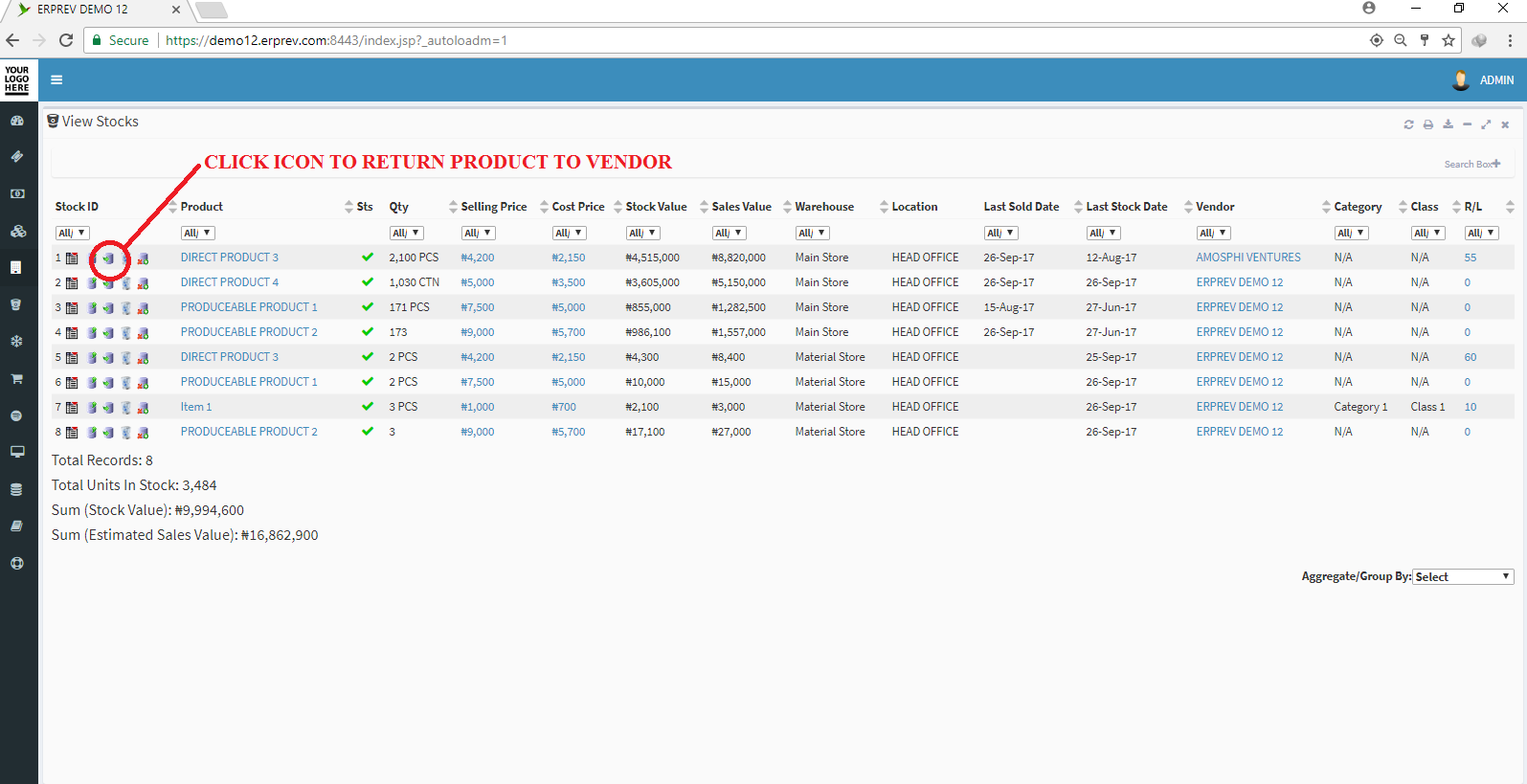The width and height of the screenshot is (1527, 784).
Task: Open DIRECT PRODUCT 4 product link
Action: [x=230, y=282]
